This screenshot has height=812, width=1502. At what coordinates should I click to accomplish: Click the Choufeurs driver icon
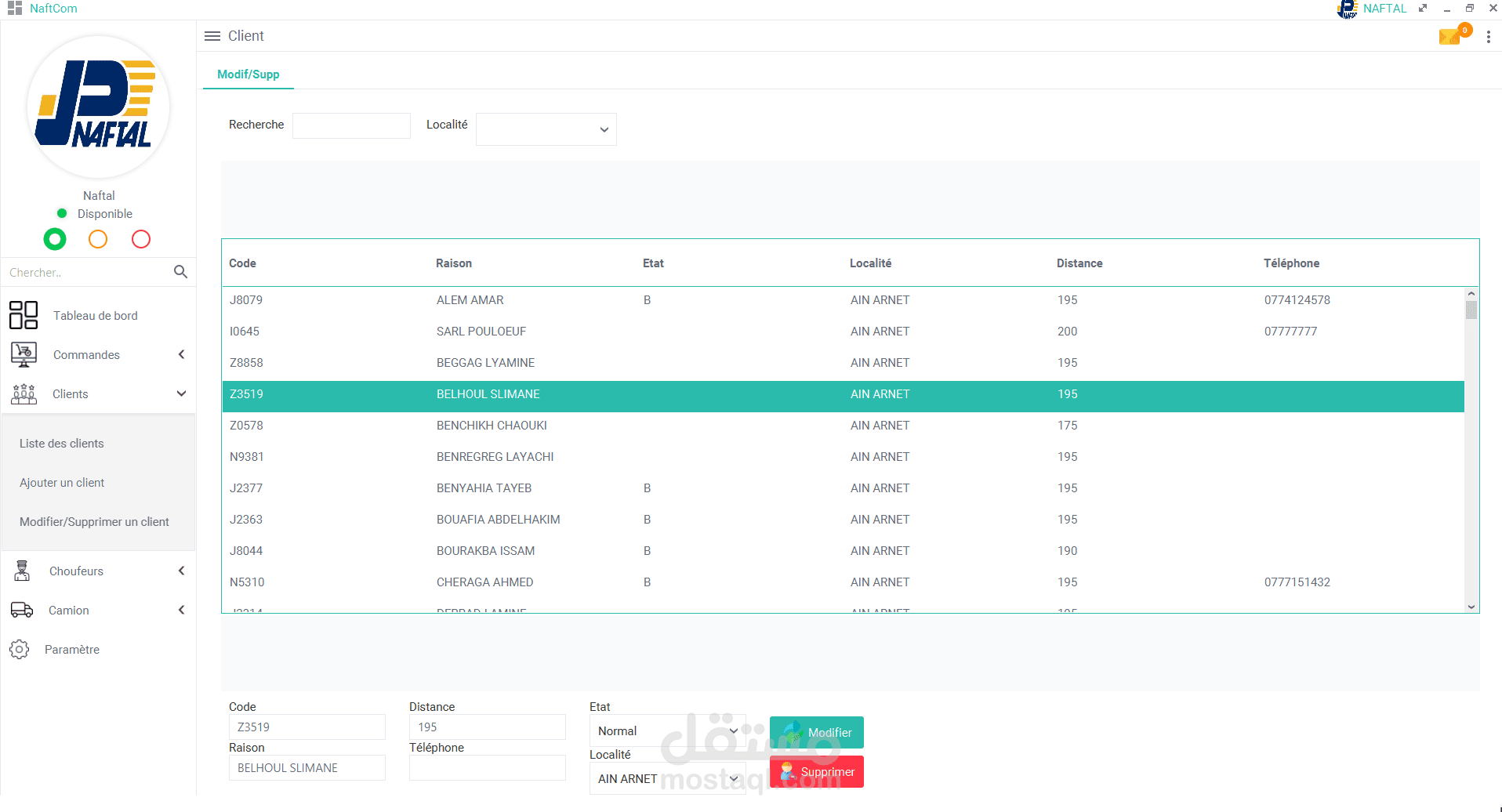pyautogui.click(x=23, y=571)
